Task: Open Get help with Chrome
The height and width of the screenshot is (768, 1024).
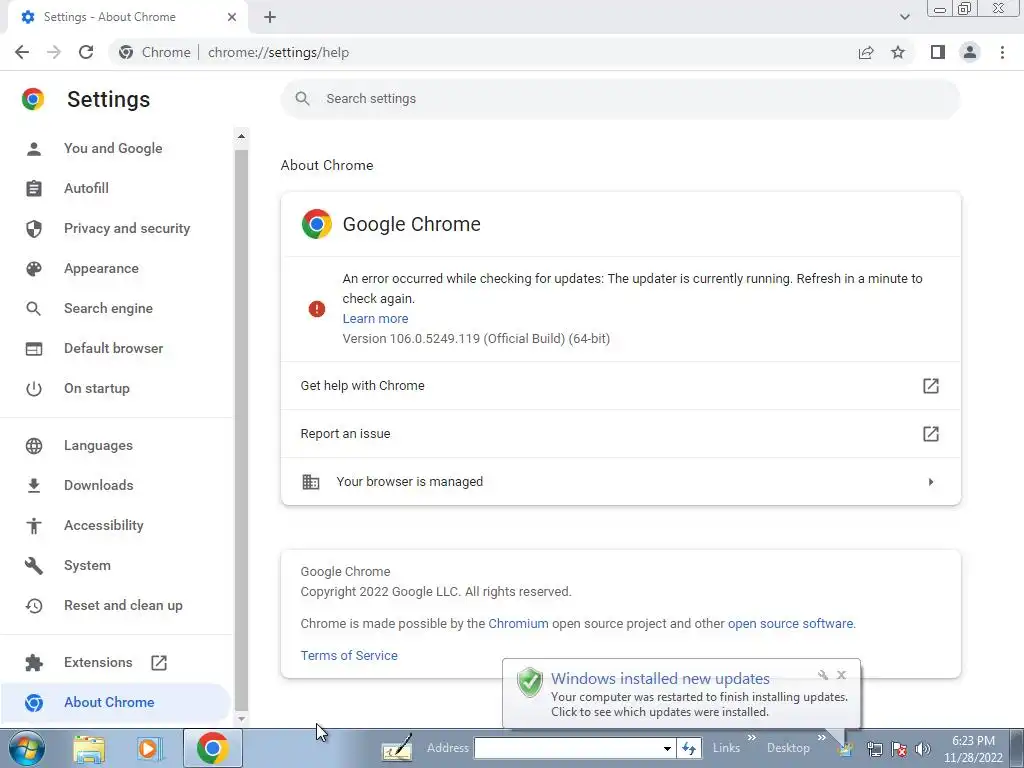Action: point(620,386)
